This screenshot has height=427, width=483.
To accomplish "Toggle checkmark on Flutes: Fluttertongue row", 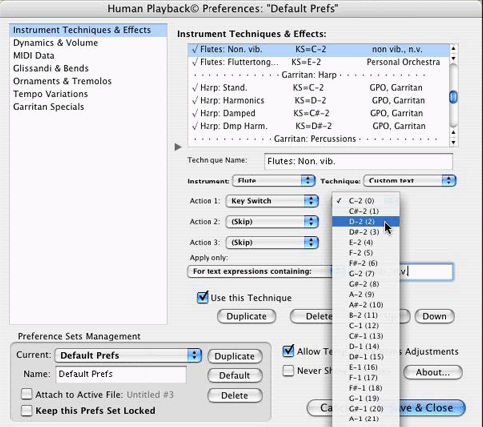I will 195,62.
